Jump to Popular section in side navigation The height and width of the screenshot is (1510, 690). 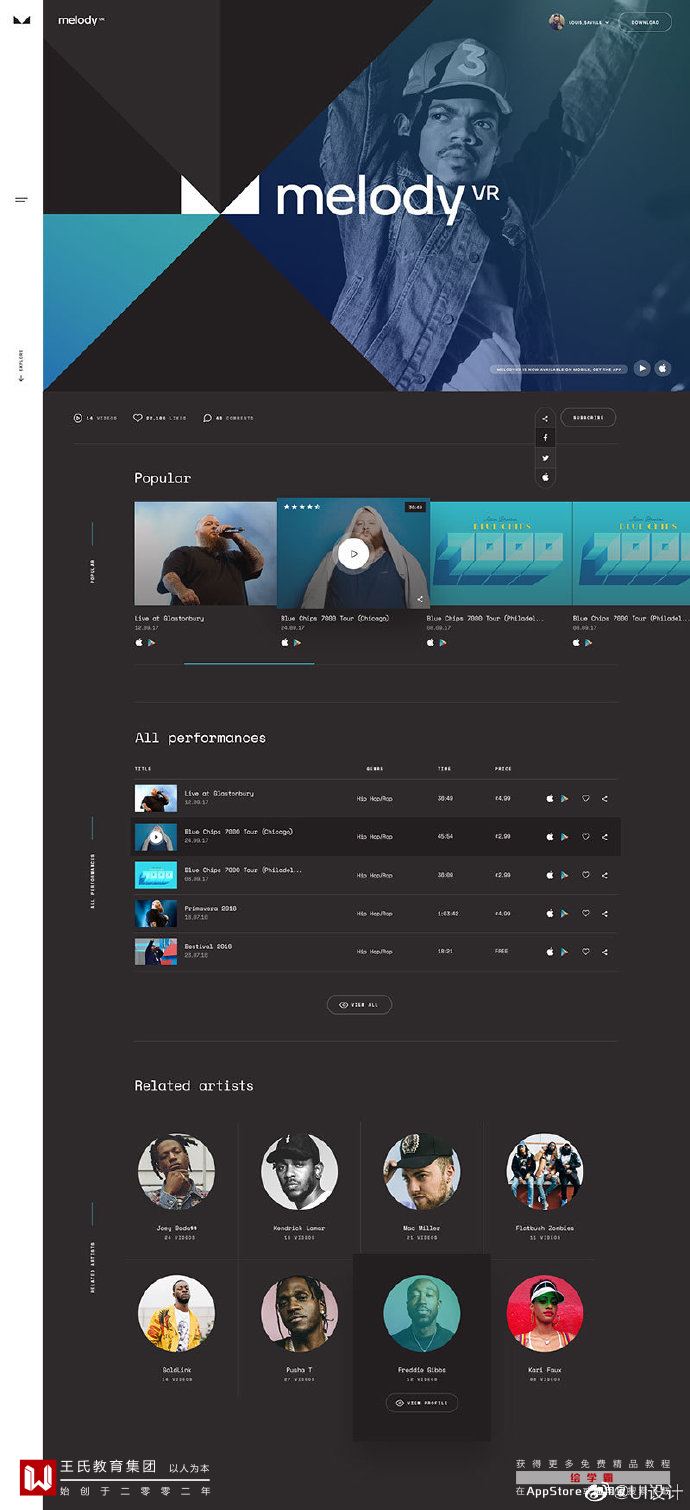[93, 571]
